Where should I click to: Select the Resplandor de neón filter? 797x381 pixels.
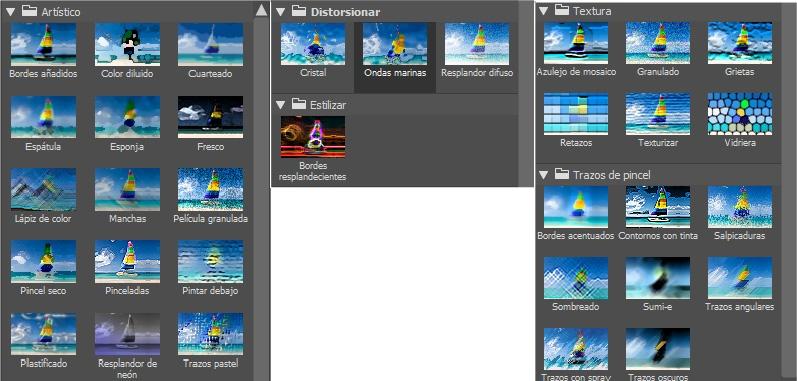[x=127, y=334]
